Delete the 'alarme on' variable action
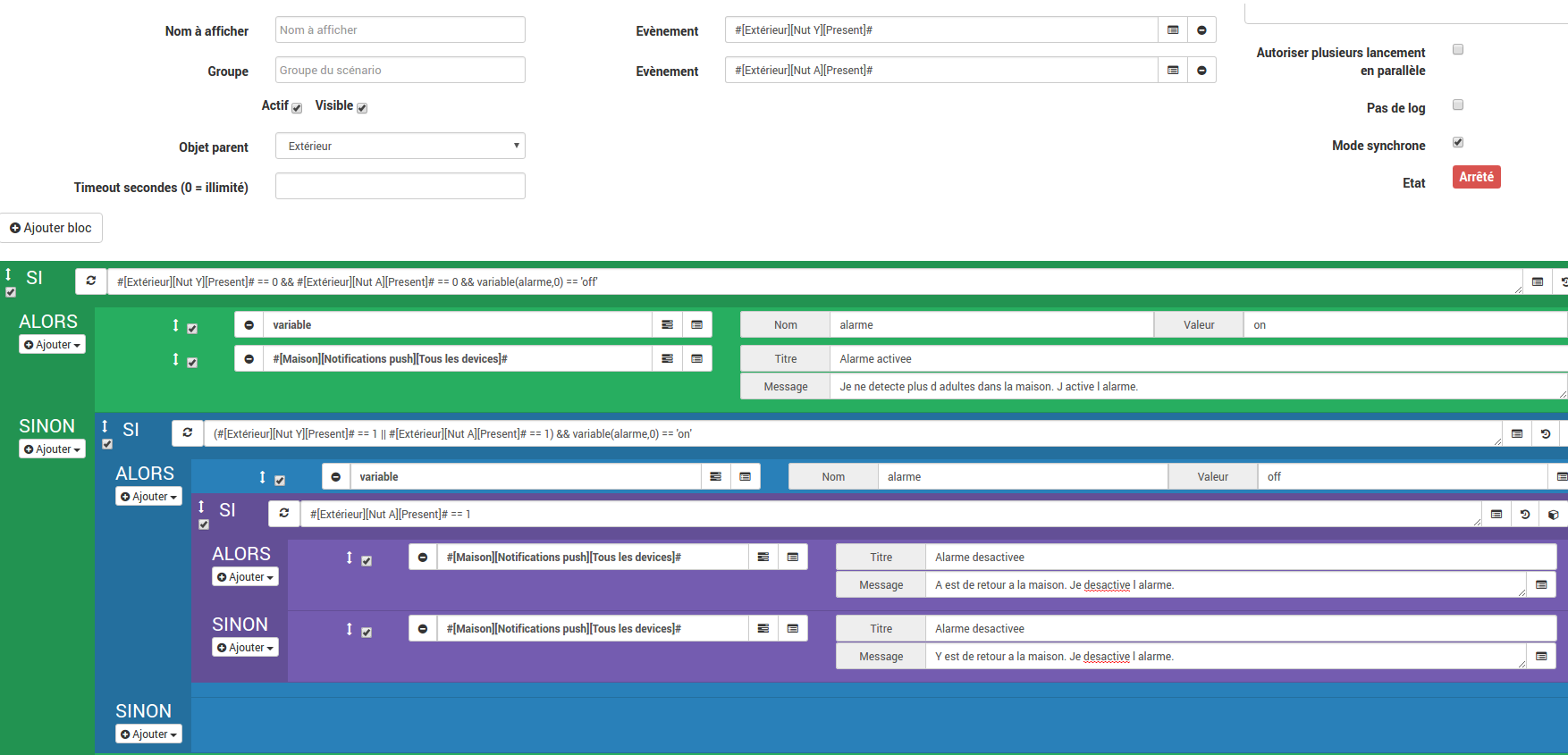The image size is (1568, 755). (x=249, y=325)
